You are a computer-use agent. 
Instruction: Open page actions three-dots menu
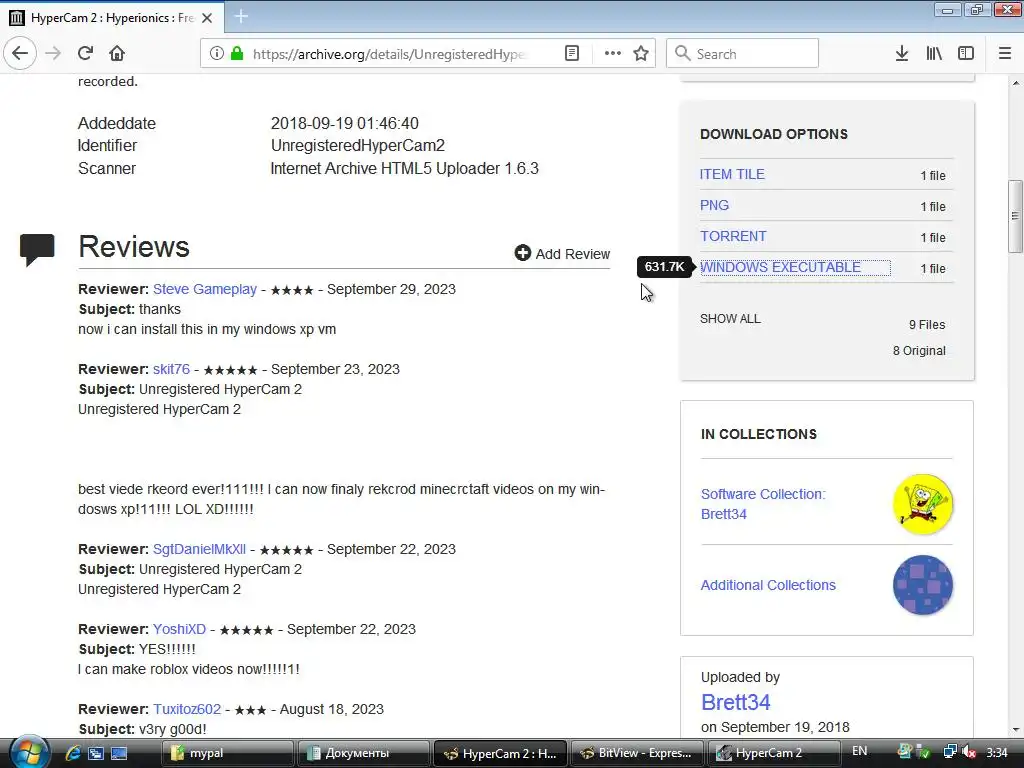pos(613,53)
